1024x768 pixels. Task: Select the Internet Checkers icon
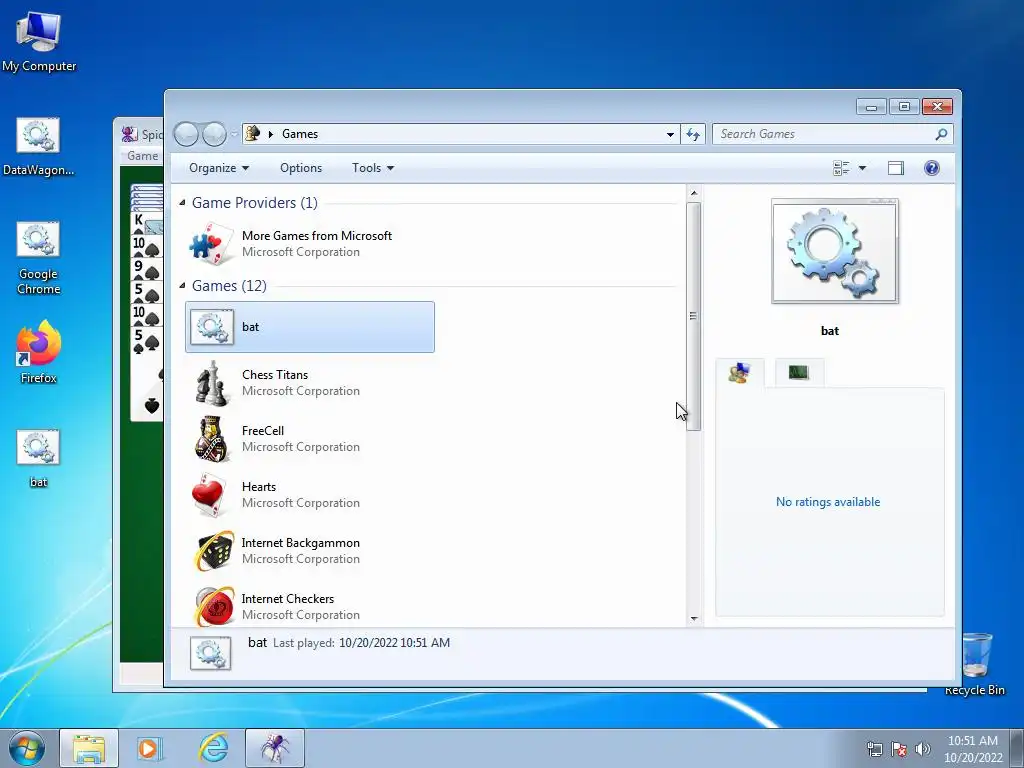tap(214, 606)
